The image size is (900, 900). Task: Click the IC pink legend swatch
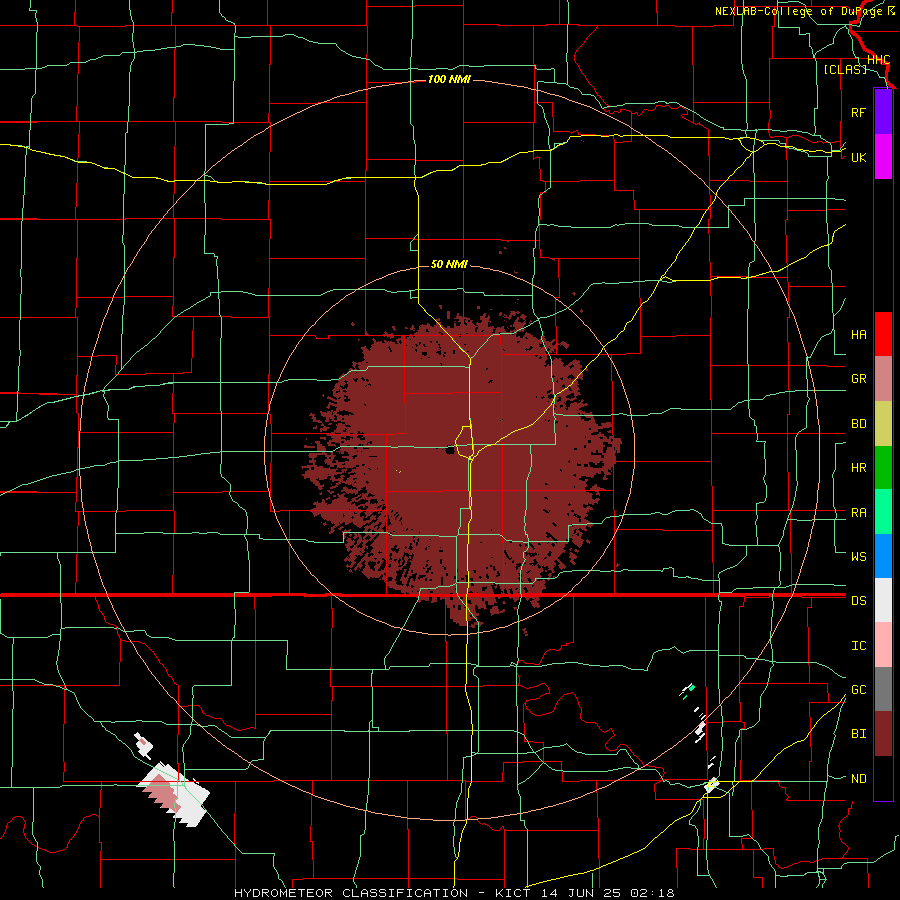(883, 645)
